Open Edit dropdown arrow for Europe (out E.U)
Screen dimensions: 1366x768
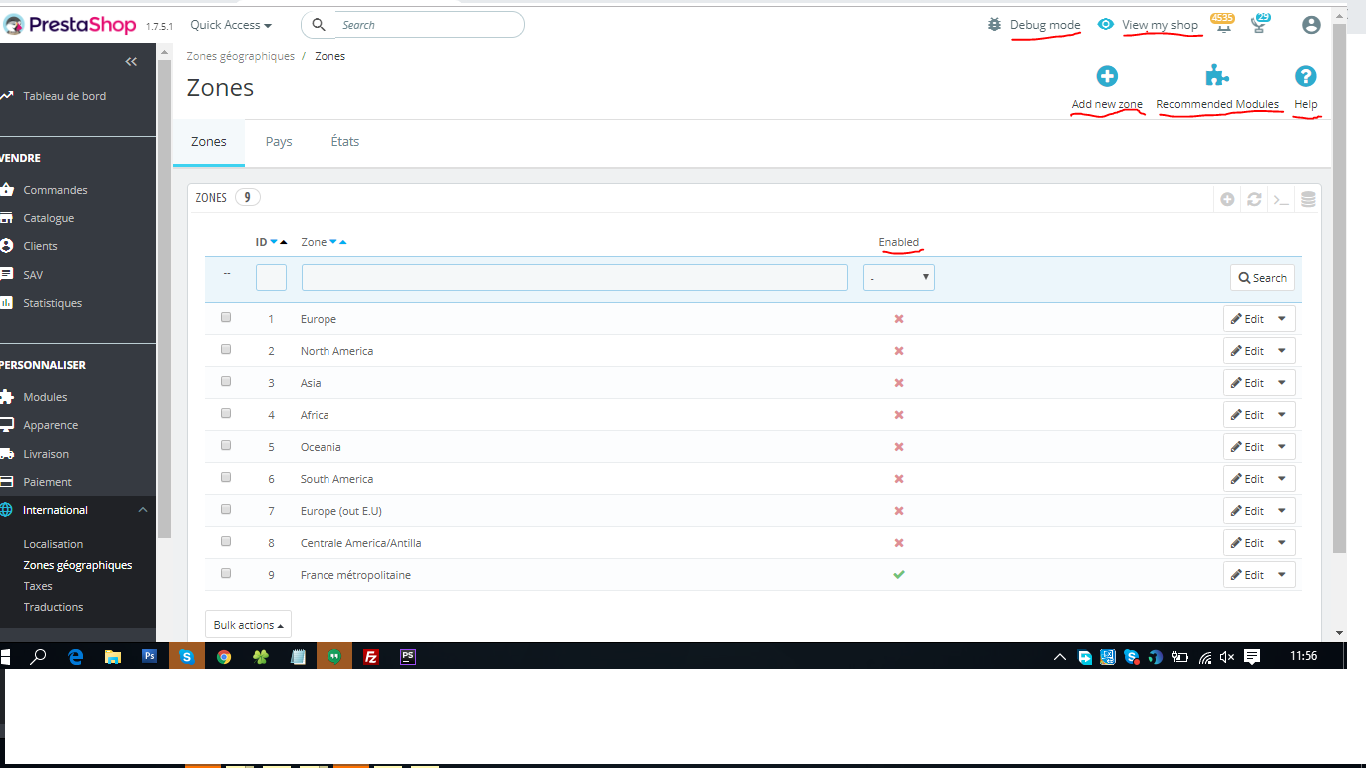[x=1283, y=511]
